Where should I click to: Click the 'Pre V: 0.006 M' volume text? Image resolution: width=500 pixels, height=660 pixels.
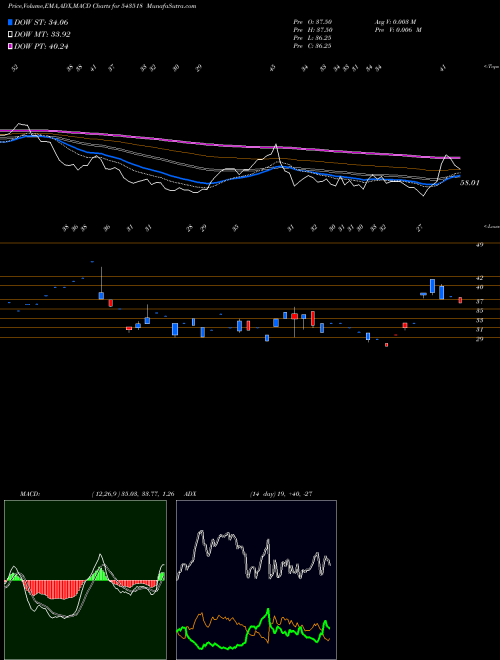(x=399, y=30)
